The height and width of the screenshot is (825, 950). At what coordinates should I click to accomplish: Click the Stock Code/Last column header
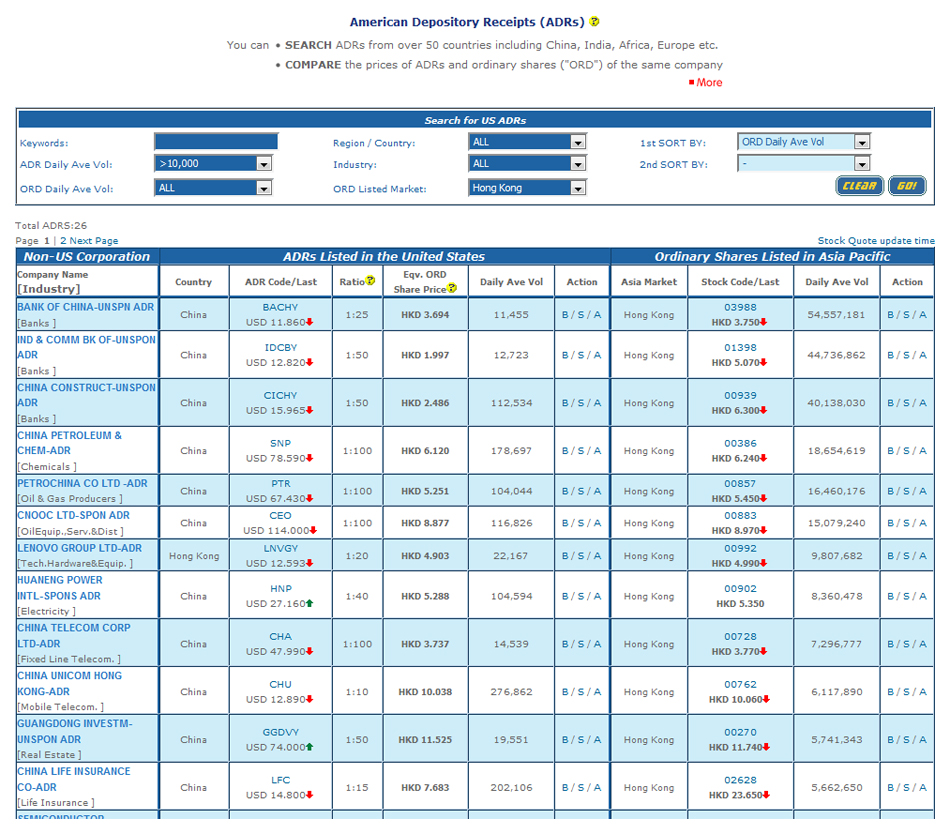pyautogui.click(x=740, y=282)
